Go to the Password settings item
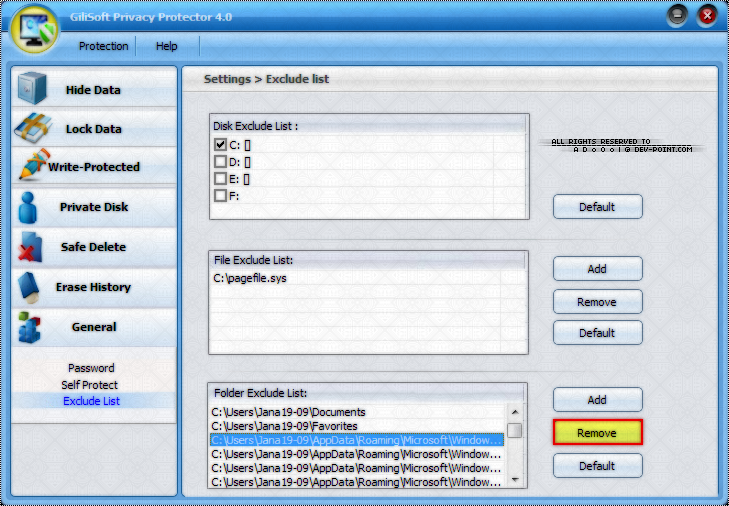This screenshot has height=506, width=729. (x=91, y=368)
